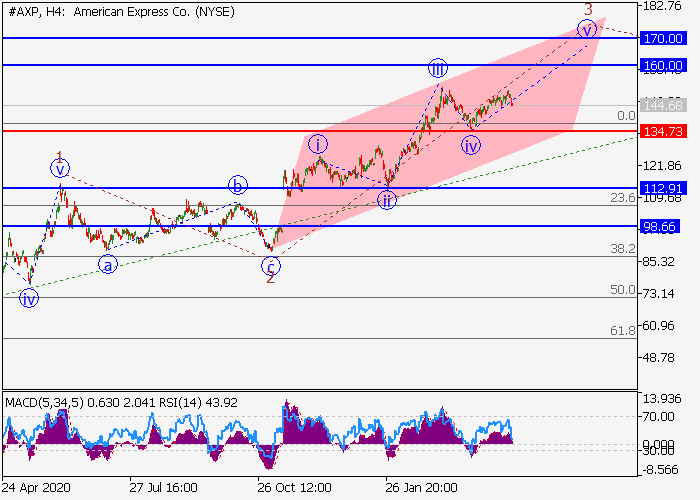Select the red wave number 2
This screenshot has height=500, width=700.
pos(271,279)
